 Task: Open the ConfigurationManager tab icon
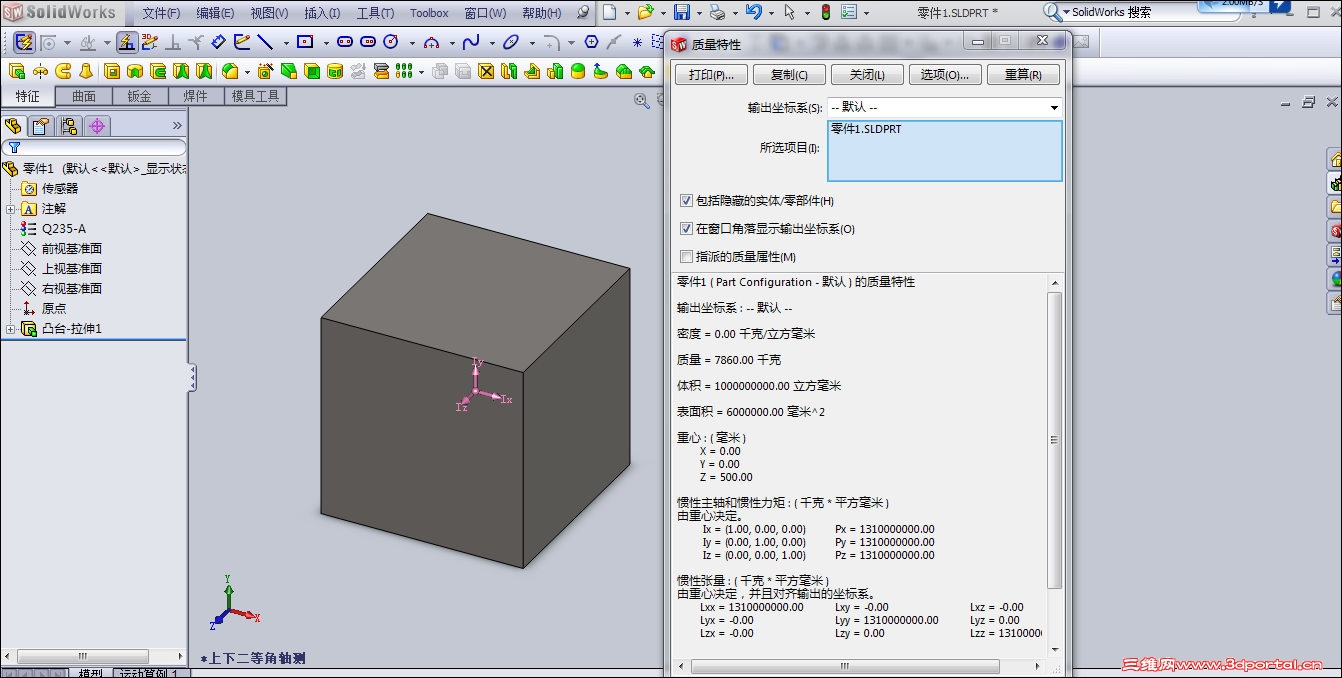pyautogui.click(x=69, y=126)
